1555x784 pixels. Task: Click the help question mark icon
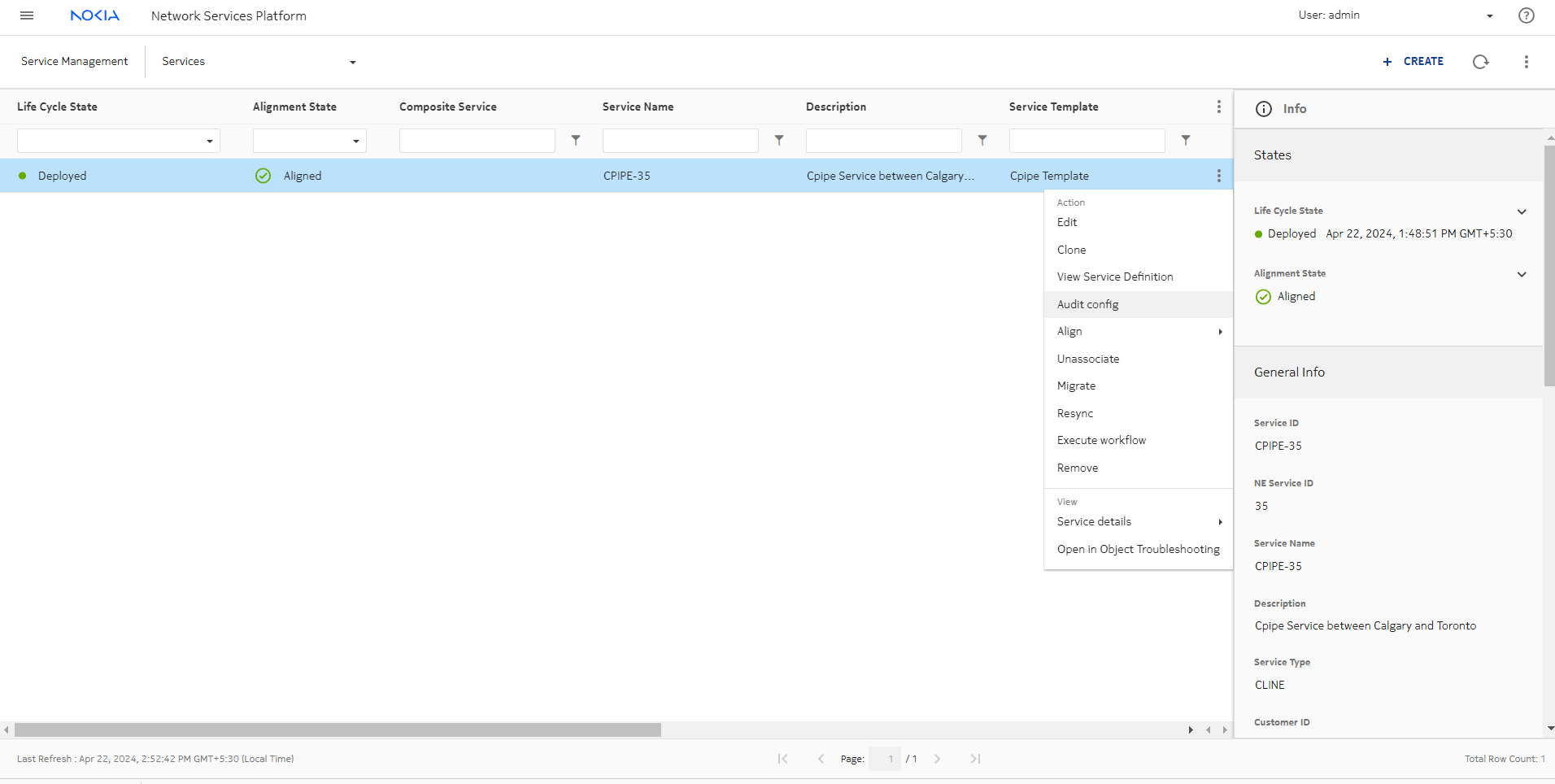[1526, 15]
